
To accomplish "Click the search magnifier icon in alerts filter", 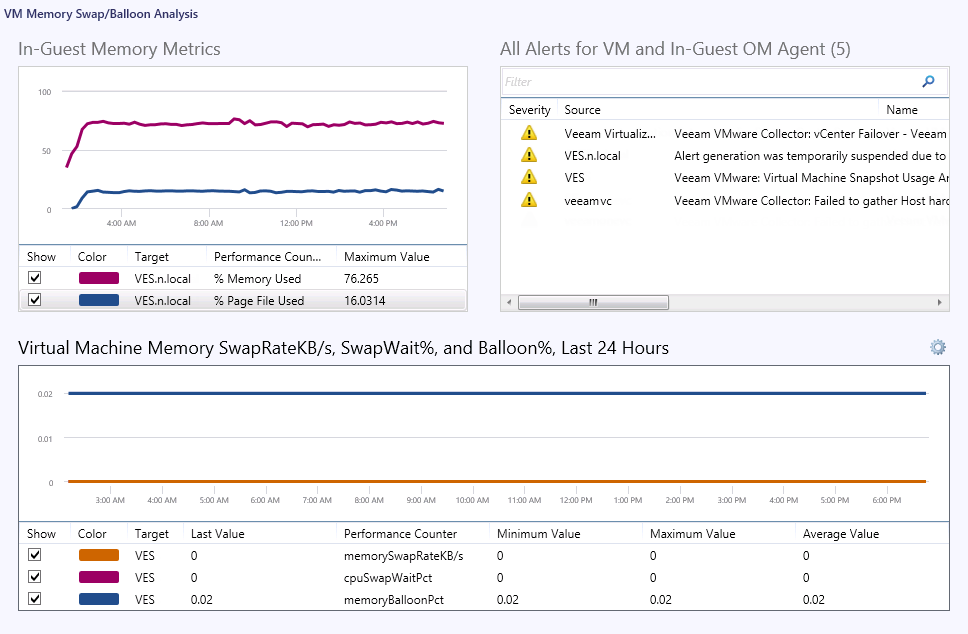I will [x=928, y=82].
